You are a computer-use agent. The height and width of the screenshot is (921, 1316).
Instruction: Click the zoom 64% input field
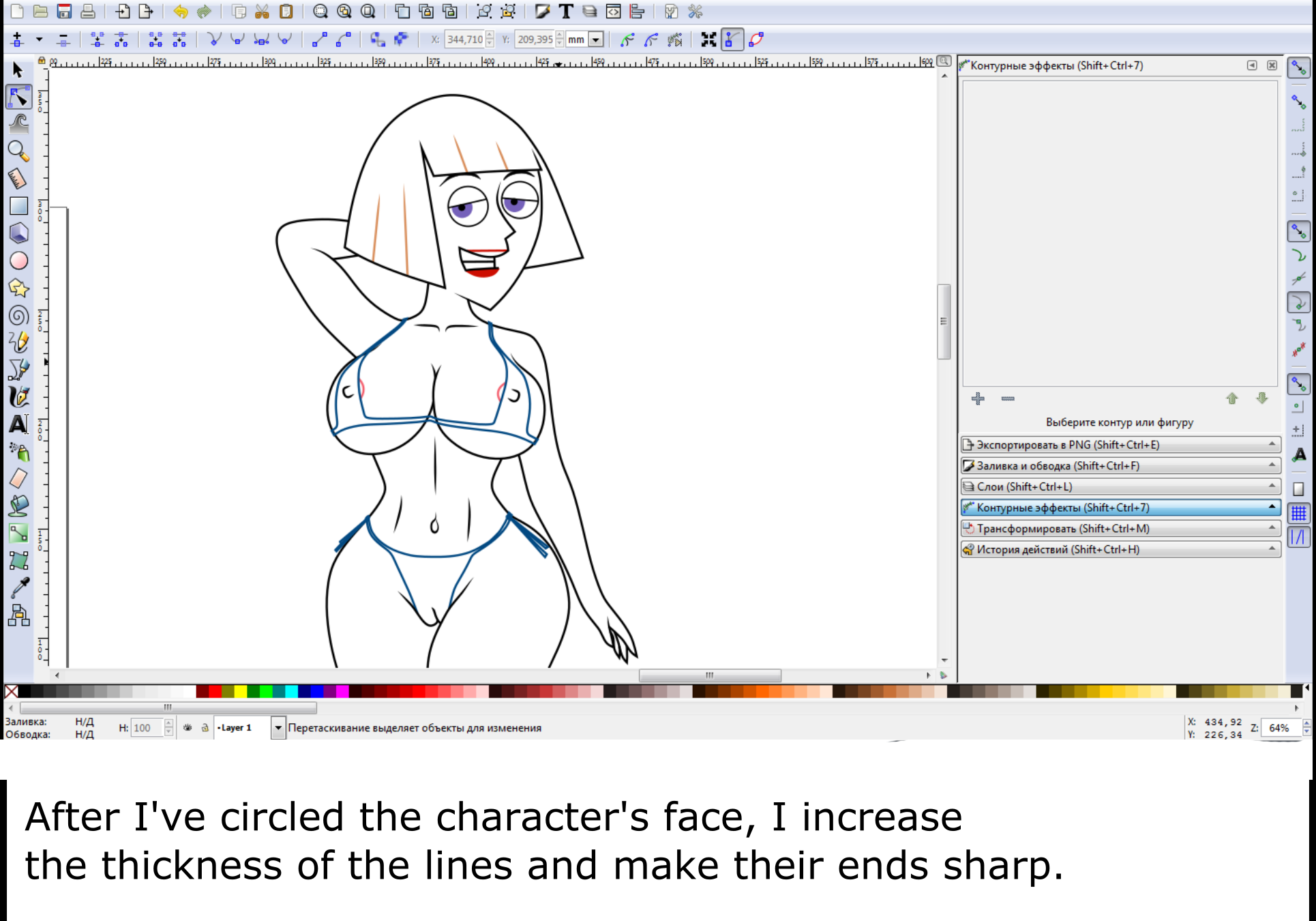click(1281, 728)
